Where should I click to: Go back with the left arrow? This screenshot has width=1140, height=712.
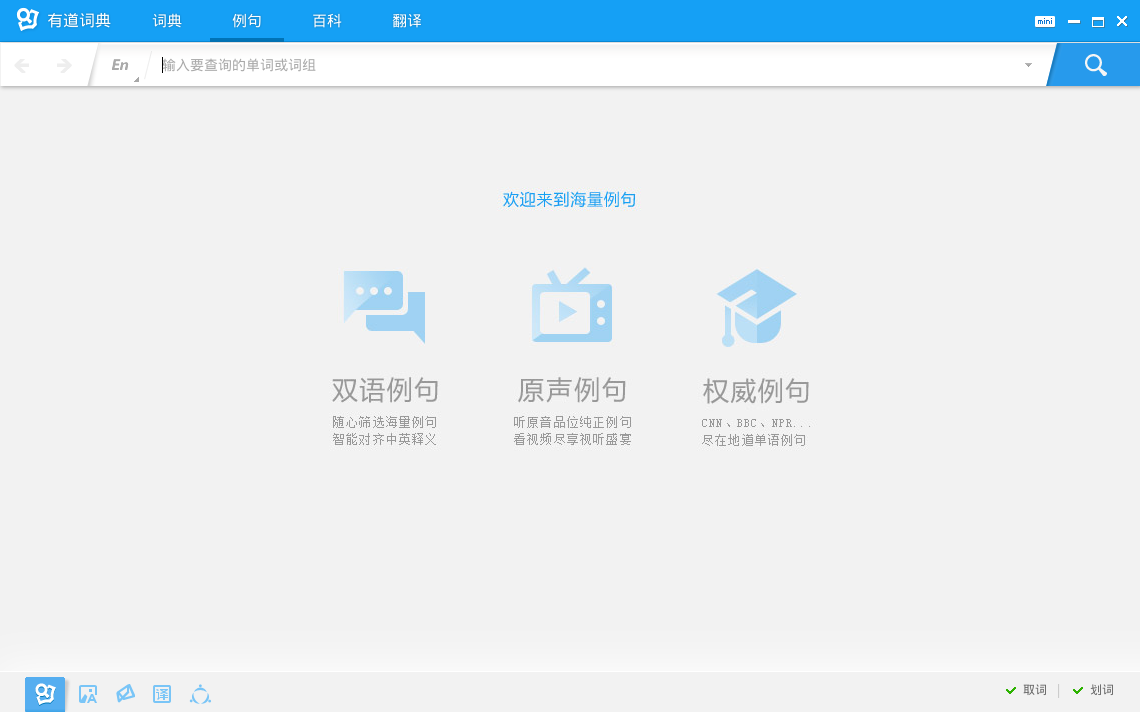[23, 65]
